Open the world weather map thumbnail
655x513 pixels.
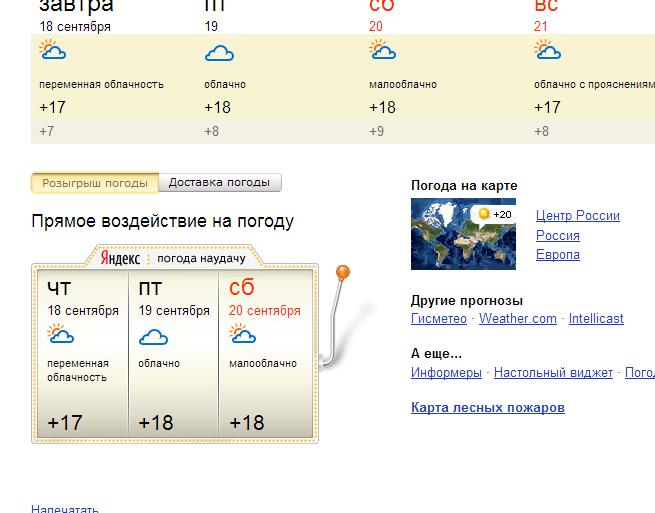pos(463,234)
